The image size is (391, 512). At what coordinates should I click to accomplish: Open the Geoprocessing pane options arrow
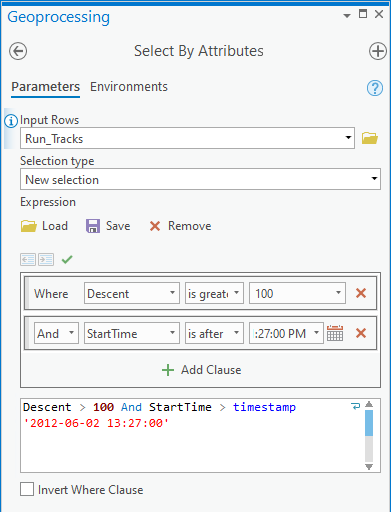coord(347,16)
